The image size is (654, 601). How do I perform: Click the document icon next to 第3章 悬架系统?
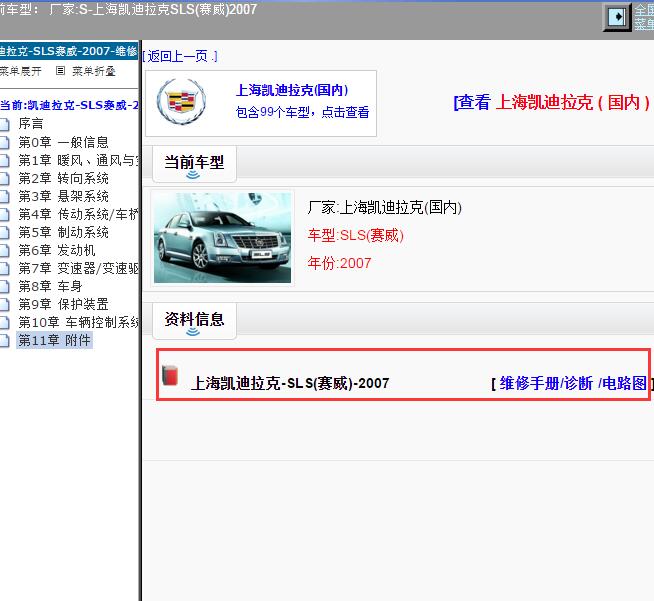coord(5,196)
